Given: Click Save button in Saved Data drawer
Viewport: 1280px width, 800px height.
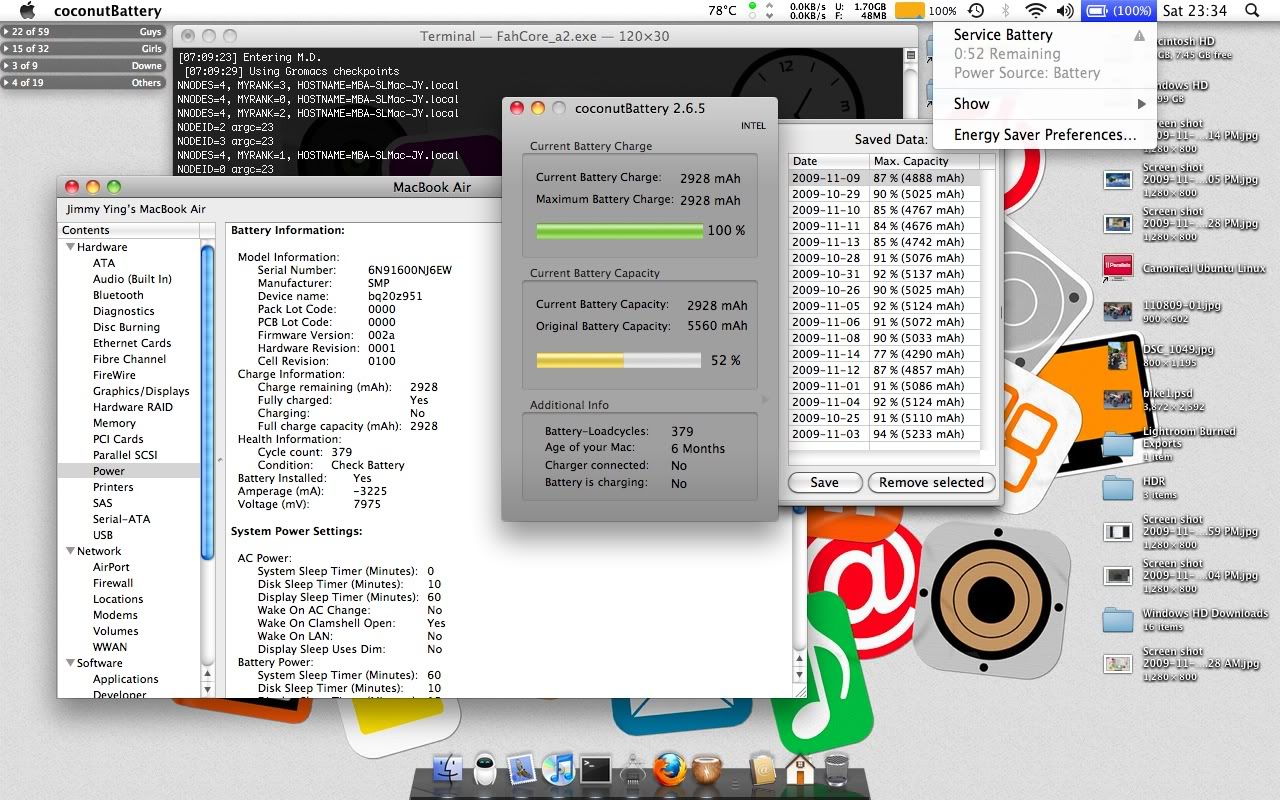Looking at the screenshot, I should pos(824,482).
